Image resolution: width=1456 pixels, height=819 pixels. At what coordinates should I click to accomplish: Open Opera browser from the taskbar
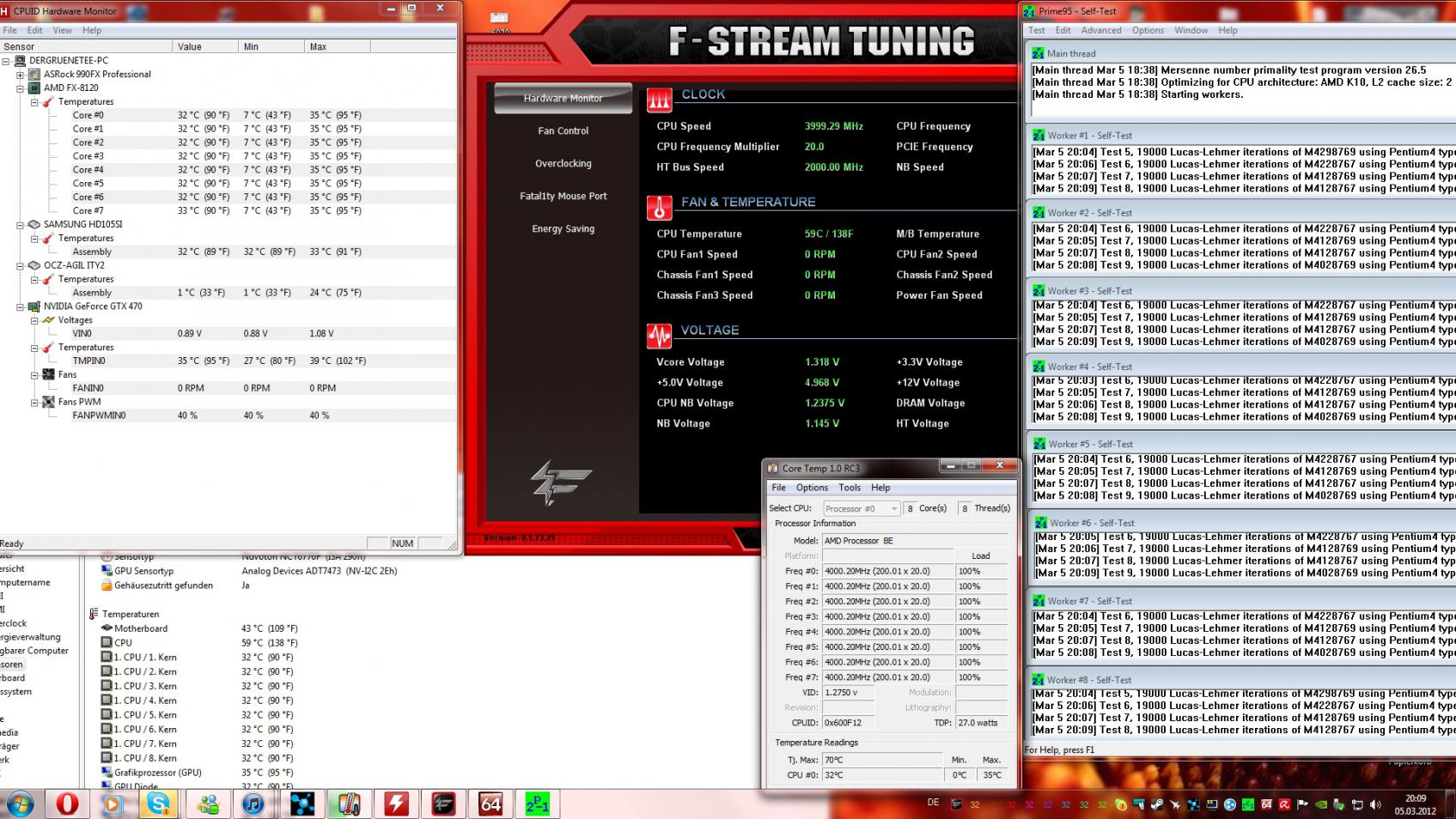[67, 804]
